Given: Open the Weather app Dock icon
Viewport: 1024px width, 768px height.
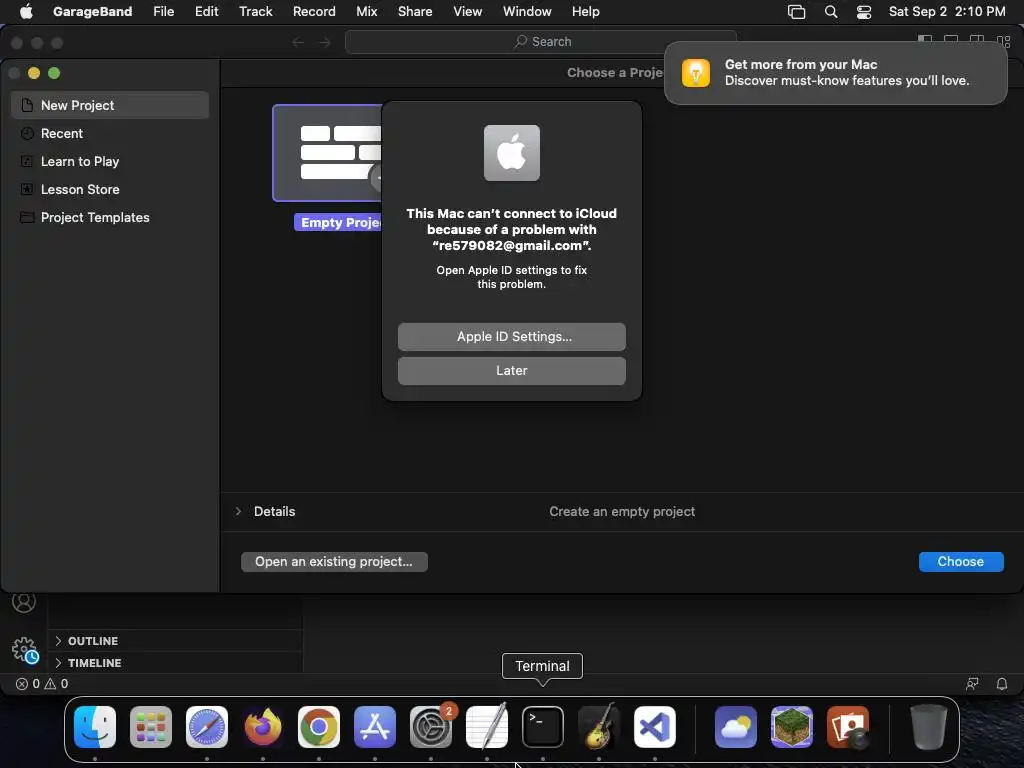Looking at the screenshot, I should tap(735, 727).
